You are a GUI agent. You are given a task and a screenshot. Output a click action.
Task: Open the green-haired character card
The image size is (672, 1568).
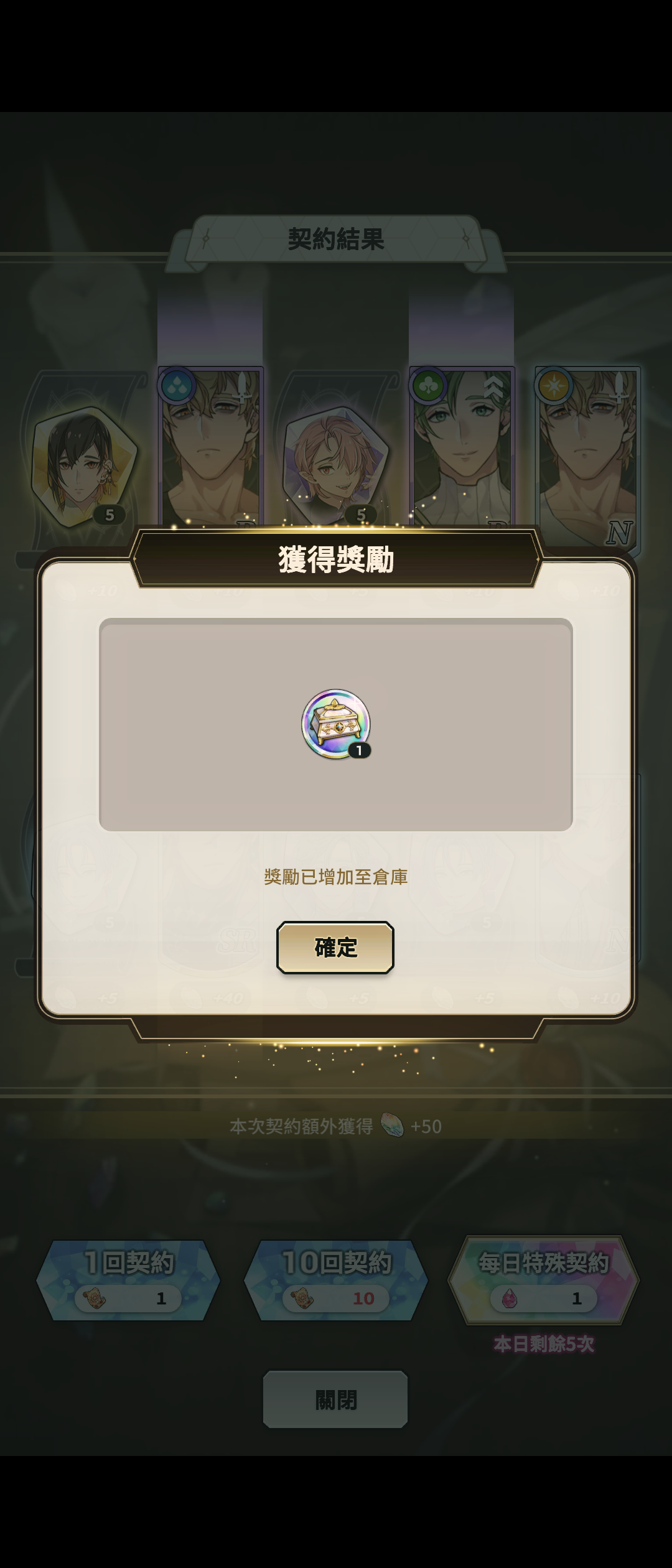462,449
